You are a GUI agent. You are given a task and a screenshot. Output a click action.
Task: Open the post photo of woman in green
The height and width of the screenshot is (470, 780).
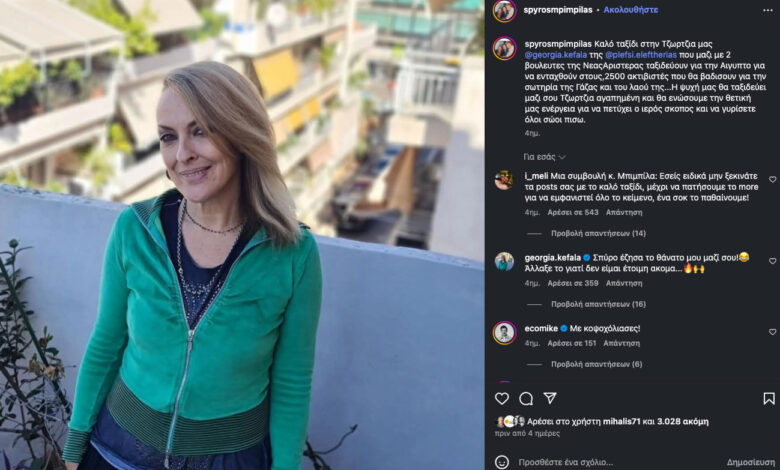pyautogui.click(x=242, y=235)
